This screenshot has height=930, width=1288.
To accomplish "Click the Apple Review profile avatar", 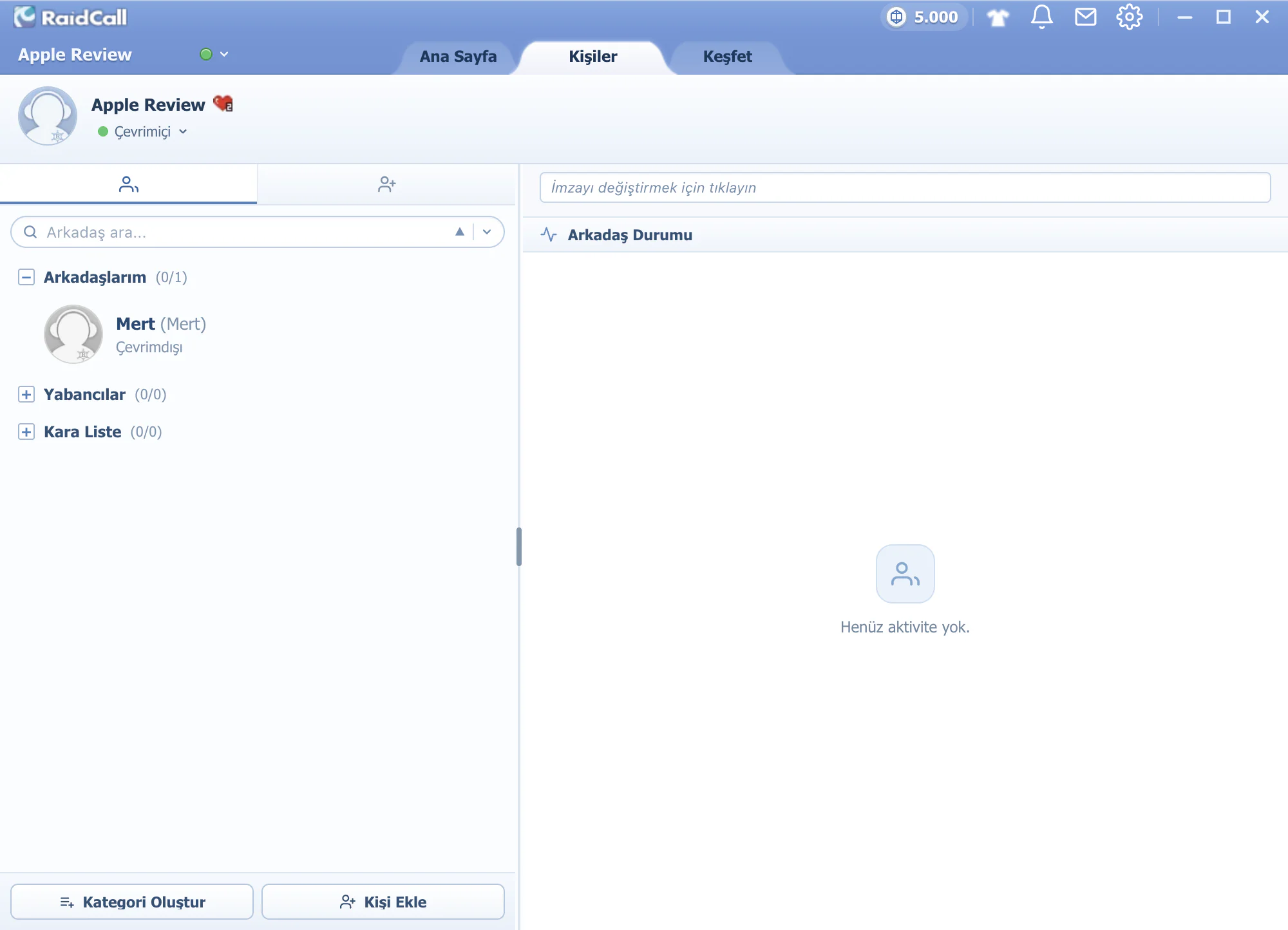I will pyautogui.click(x=48, y=116).
